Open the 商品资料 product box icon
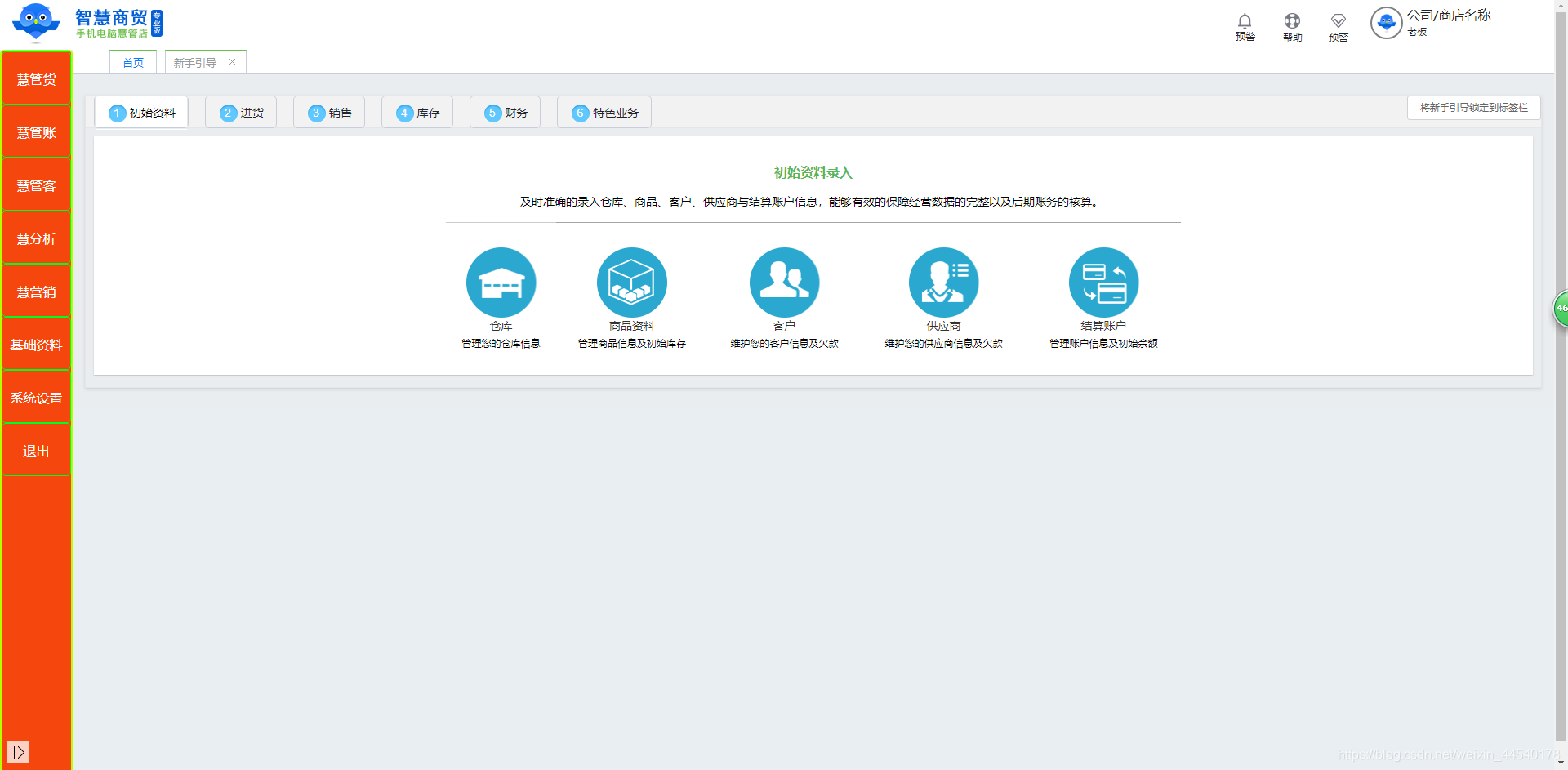 pos(632,283)
